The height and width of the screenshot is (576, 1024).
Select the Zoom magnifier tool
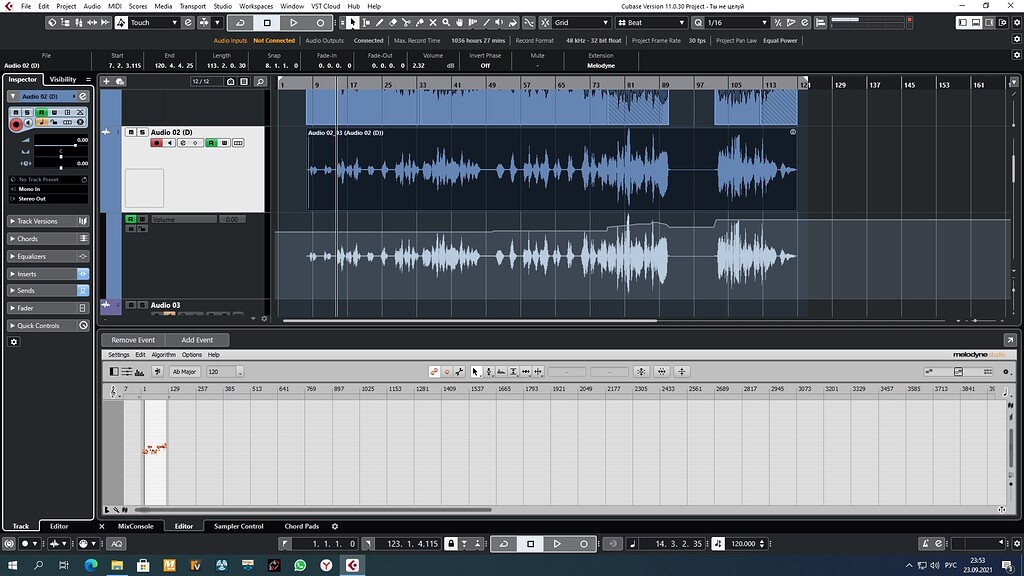tap(446, 22)
